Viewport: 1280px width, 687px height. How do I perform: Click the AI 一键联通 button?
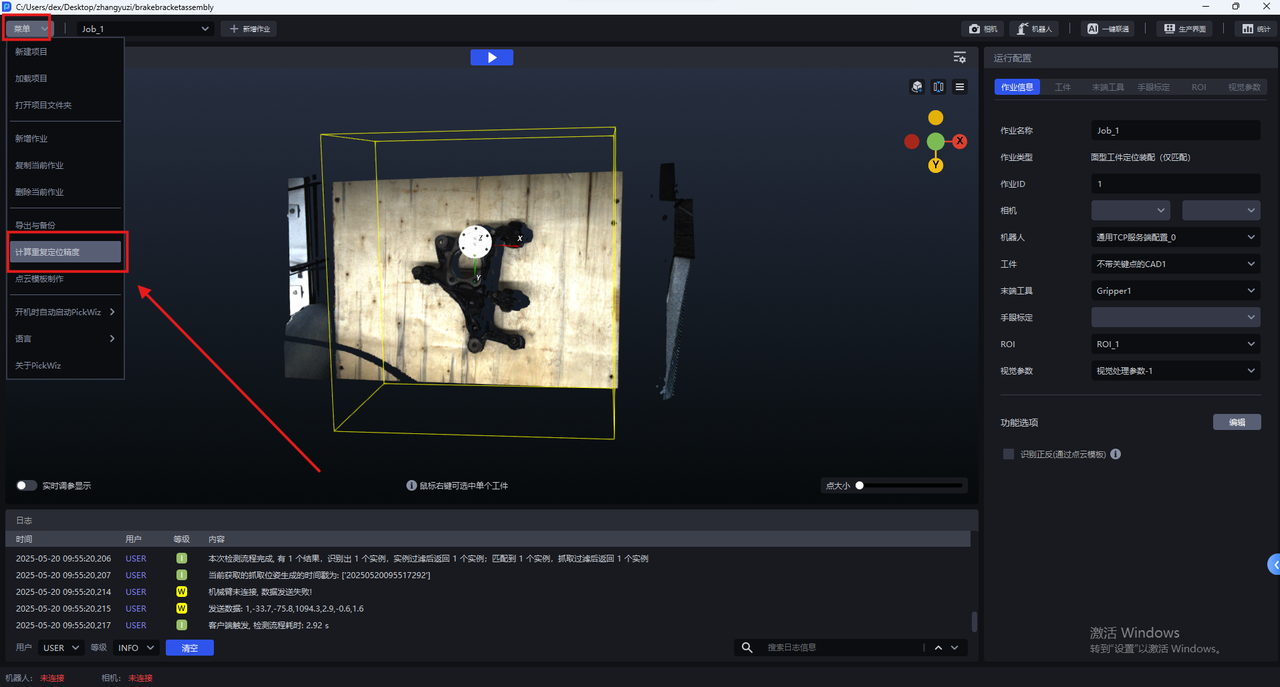[x=1109, y=29]
